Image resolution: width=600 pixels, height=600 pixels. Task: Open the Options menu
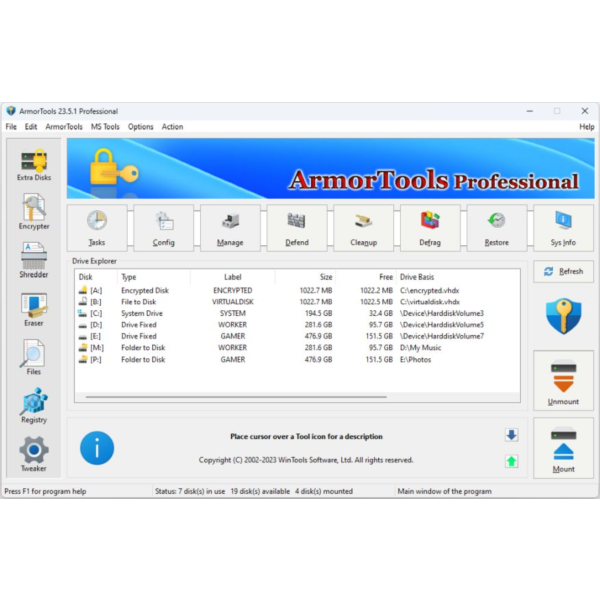coord(140,127)
